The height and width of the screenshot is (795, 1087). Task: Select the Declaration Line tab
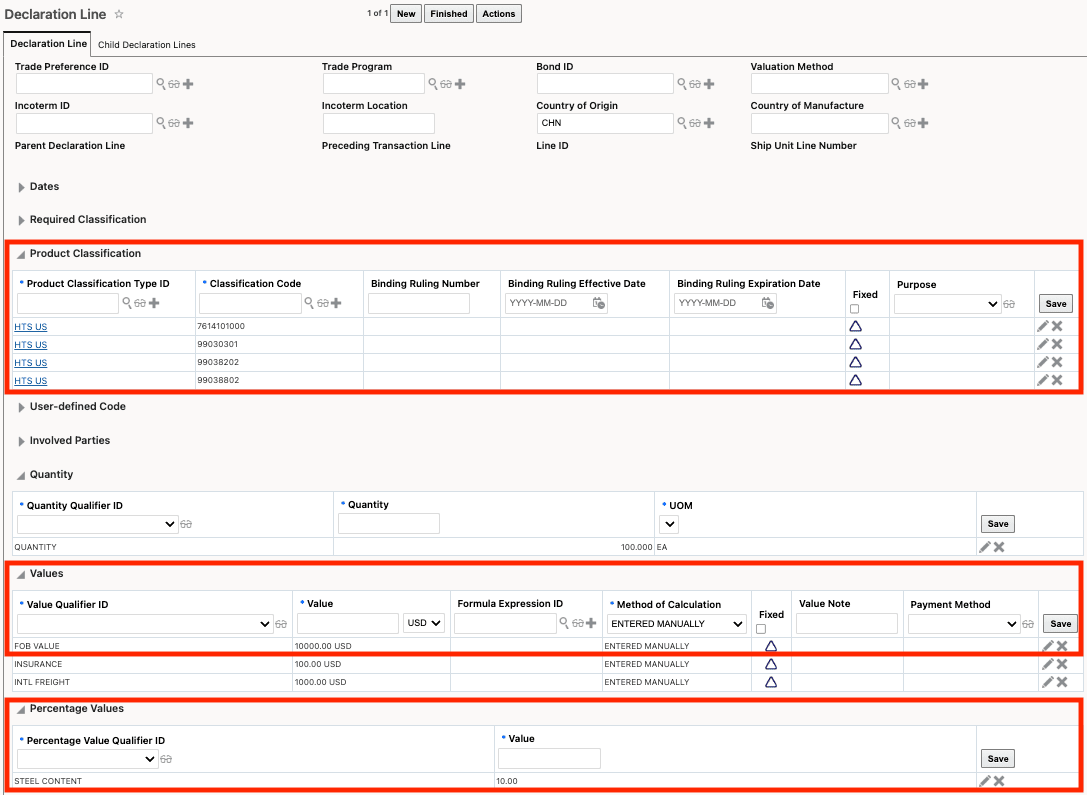48,43
